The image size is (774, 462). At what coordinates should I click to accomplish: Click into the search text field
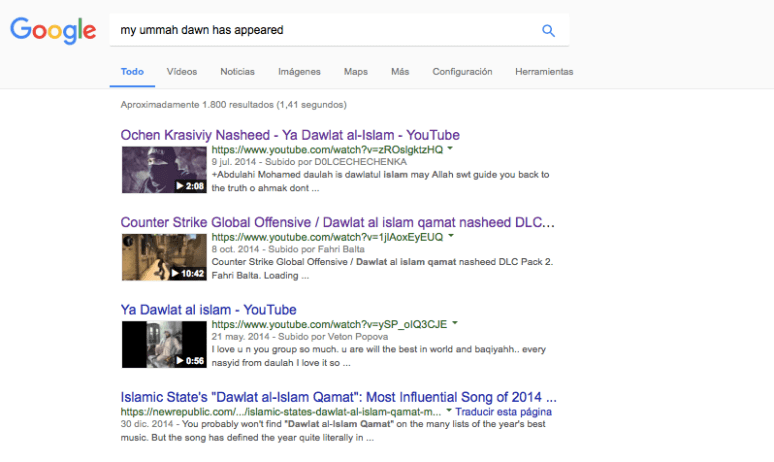click(x=320, y=30)
